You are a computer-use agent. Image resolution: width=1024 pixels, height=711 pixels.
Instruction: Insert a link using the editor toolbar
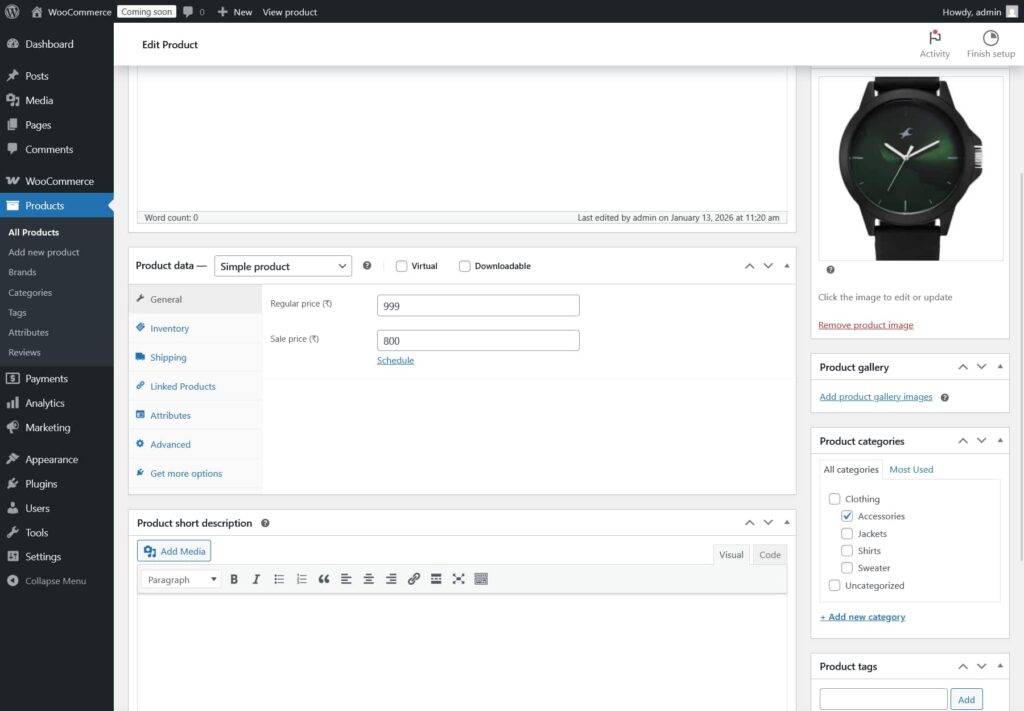click(x=413, y=578)
